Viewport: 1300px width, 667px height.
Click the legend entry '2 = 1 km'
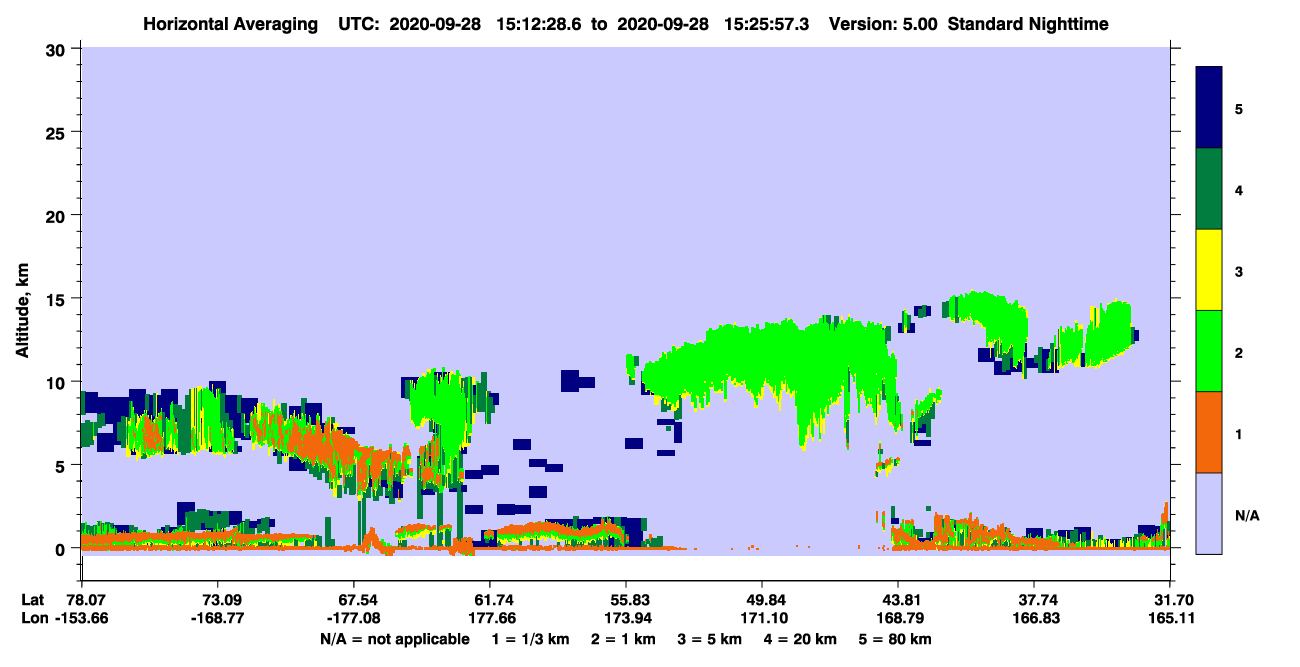[x=622, y=639]
